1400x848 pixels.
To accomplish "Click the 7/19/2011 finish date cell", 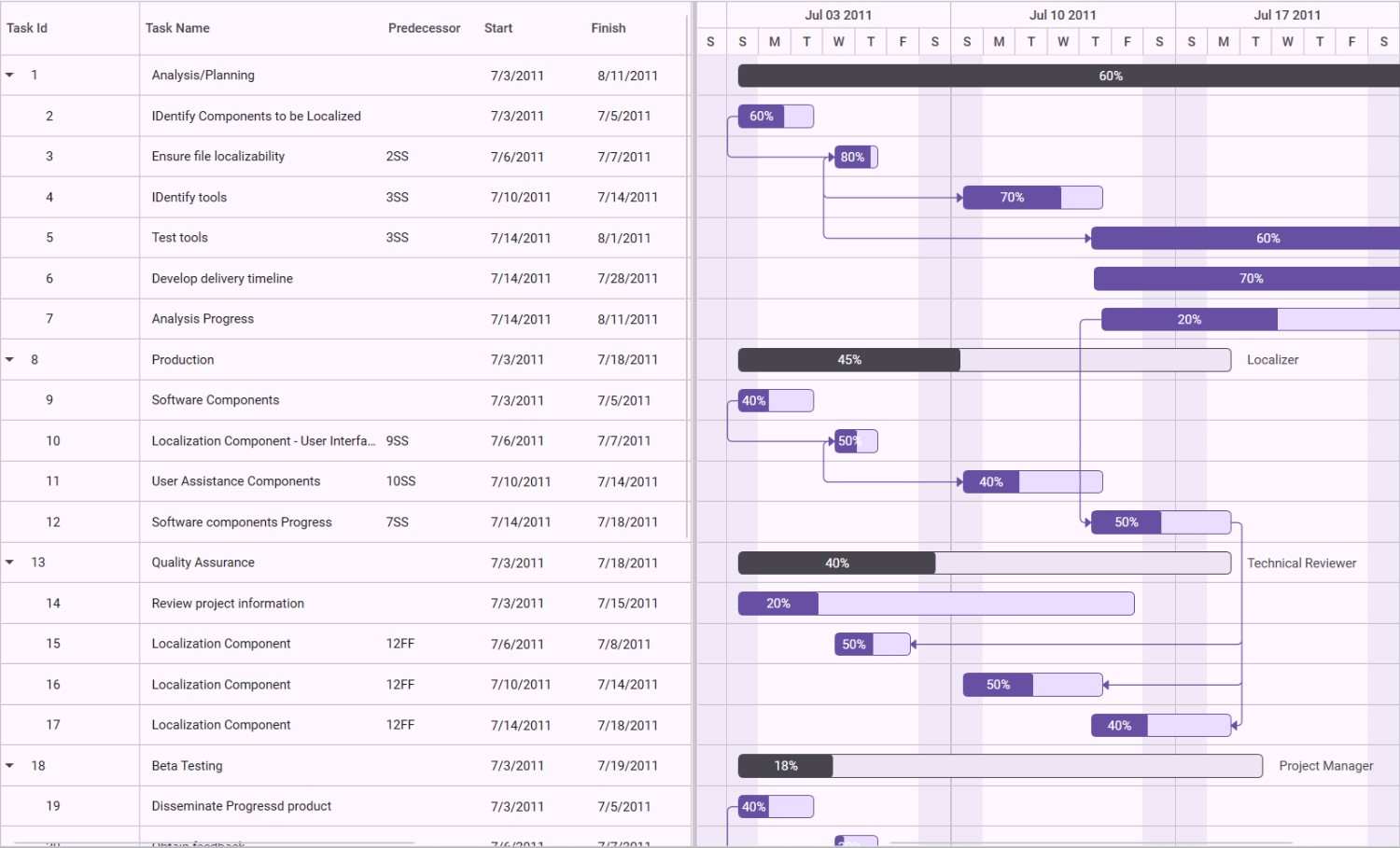I will pyautogui.click(x=628, y=766).
